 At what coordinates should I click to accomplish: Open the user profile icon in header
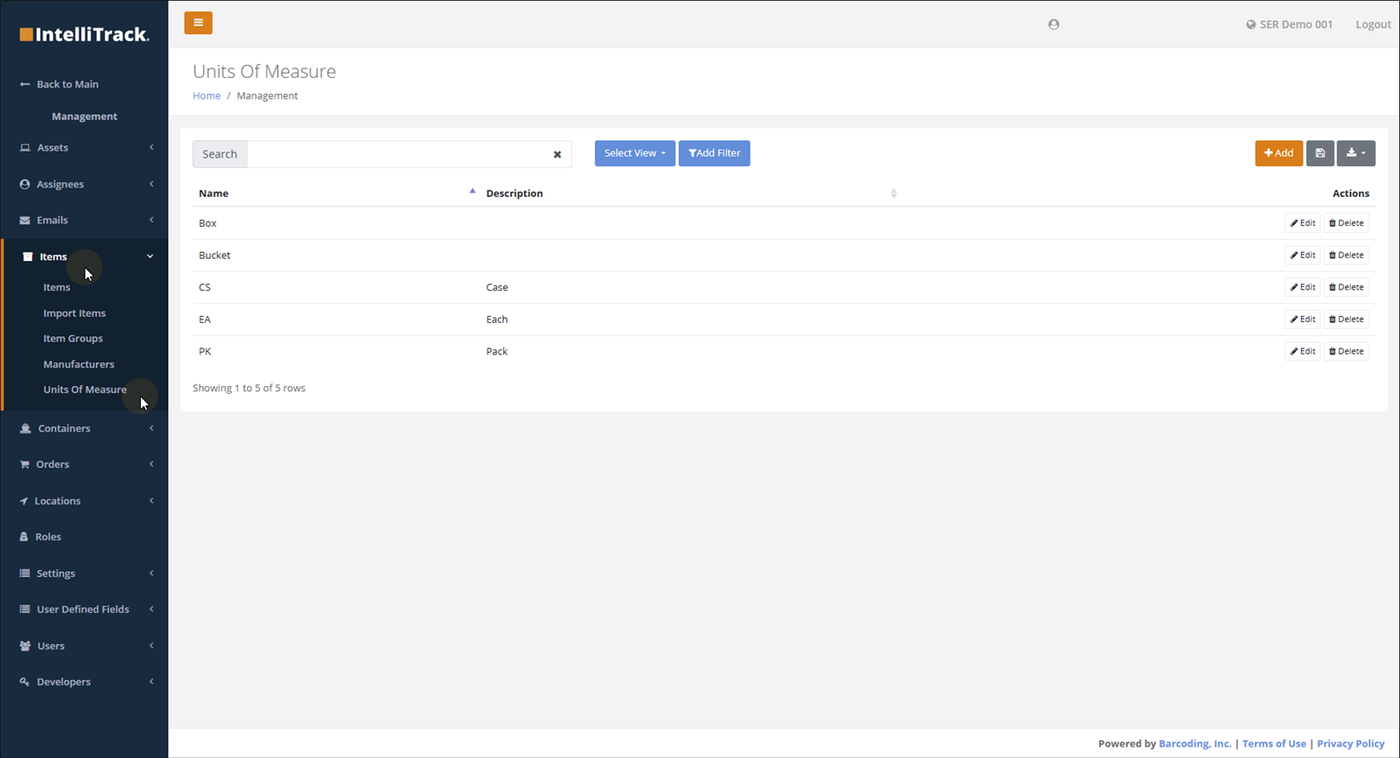coord(1053,24)
